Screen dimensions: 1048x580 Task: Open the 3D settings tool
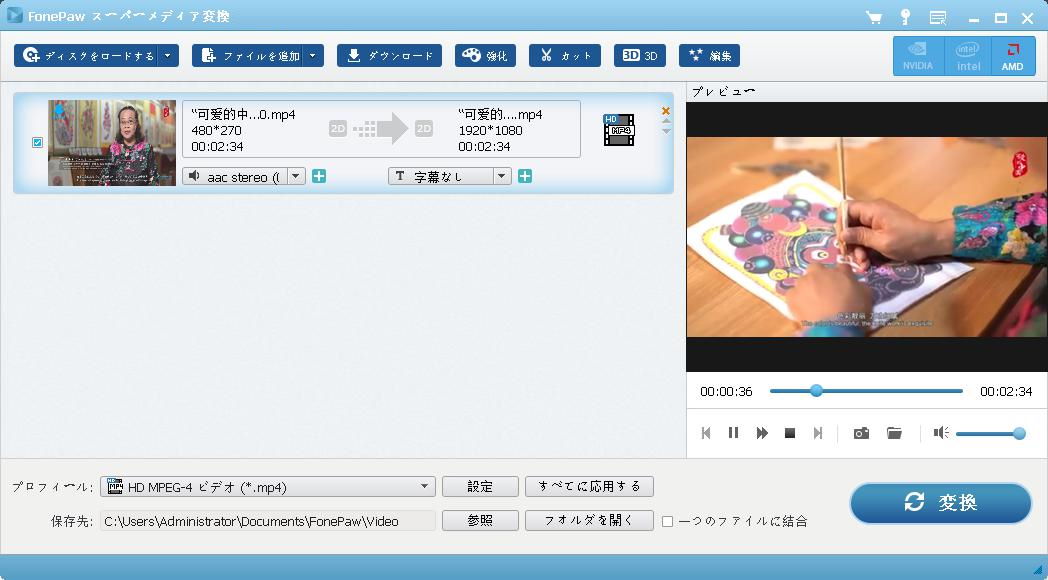pyautogui.click(x=640, y=55)
